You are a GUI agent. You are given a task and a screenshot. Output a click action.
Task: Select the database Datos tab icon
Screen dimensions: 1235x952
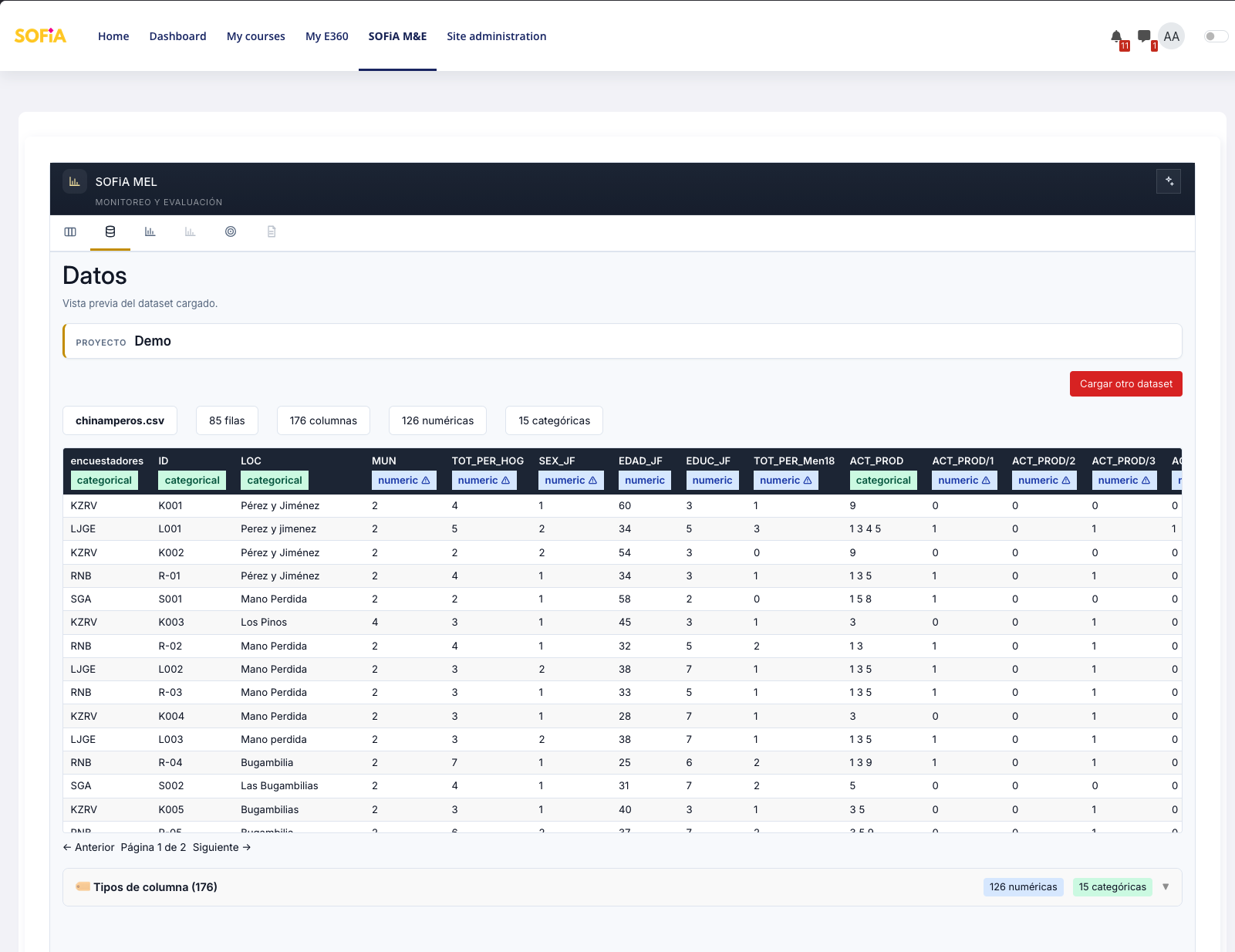[110, 231]
